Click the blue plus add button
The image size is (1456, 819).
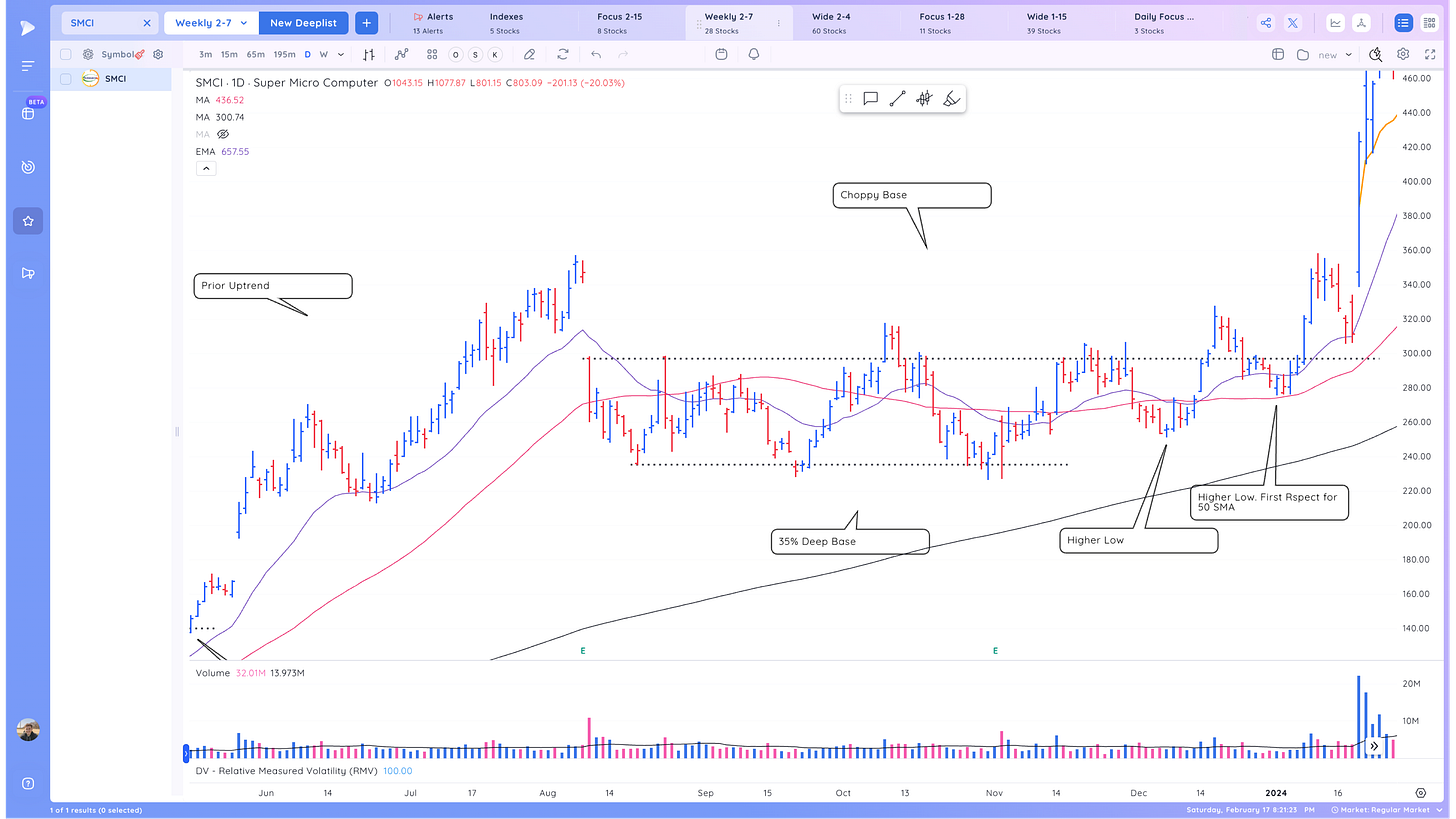[366, 22]
